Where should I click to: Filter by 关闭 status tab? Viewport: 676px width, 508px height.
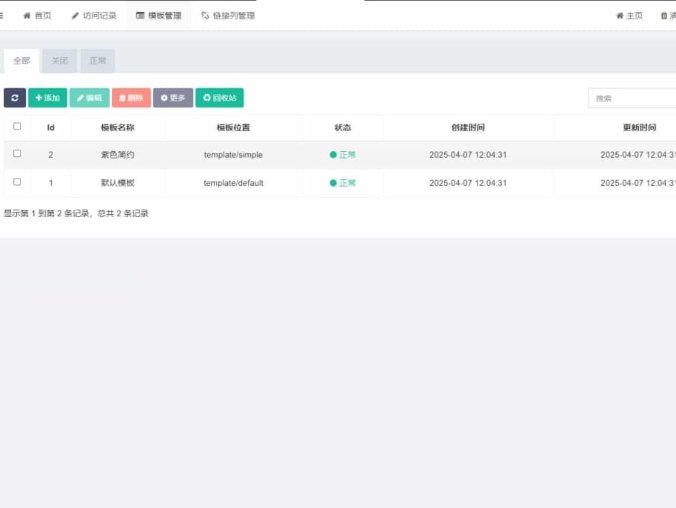point(59,61)
